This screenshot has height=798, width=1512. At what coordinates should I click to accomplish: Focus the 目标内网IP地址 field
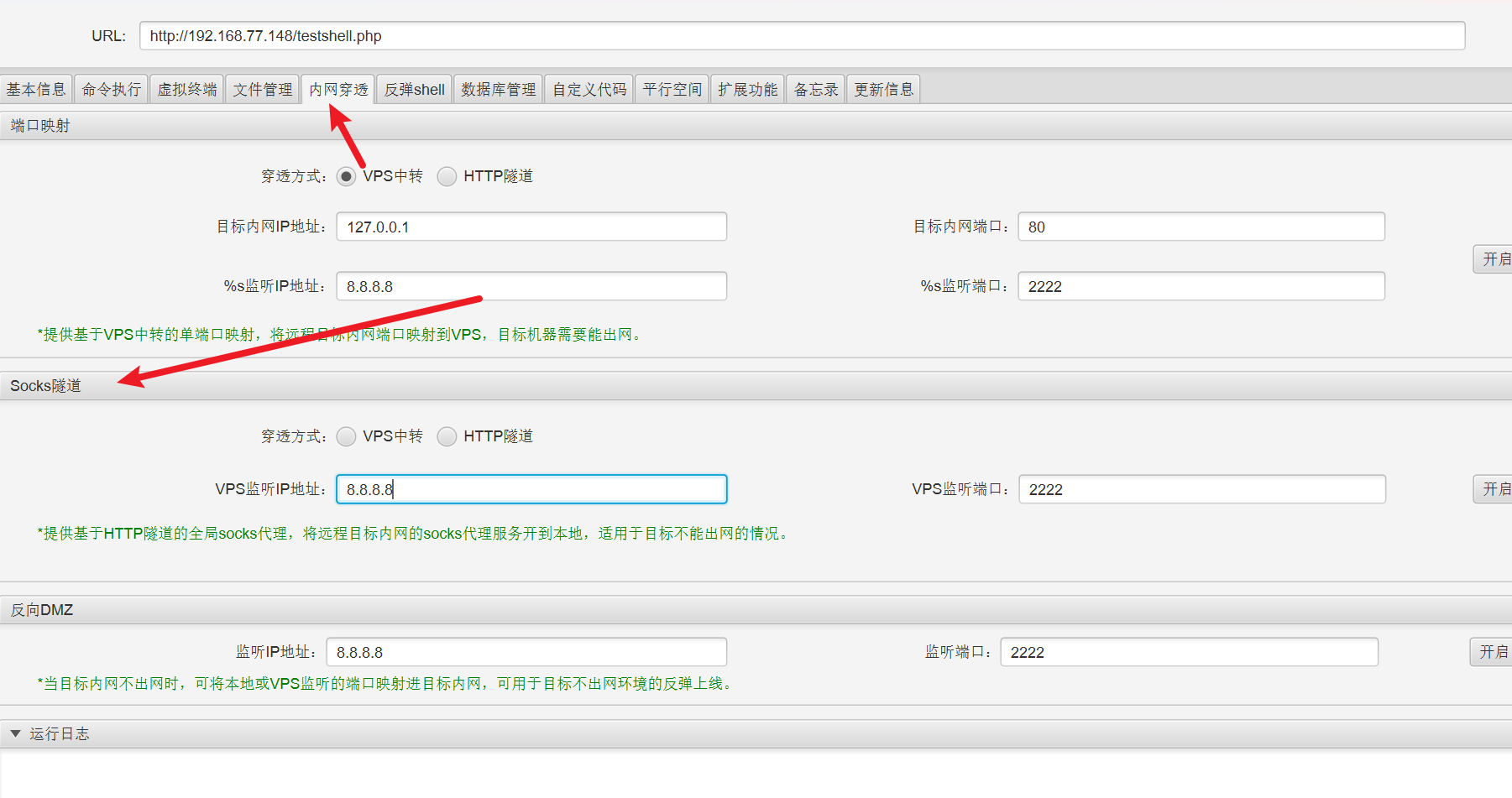[x=531, y=227]
